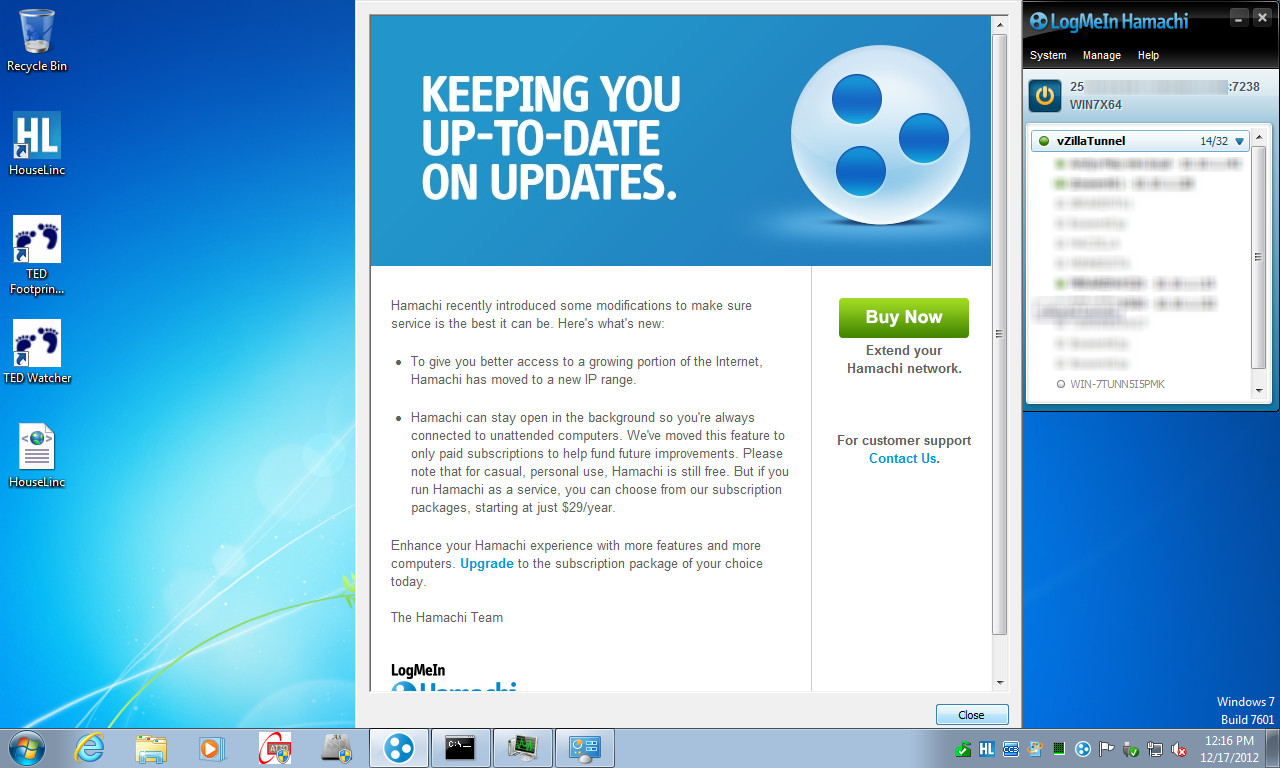The image size is (1280, 768).
Task: Click the LogMeIn Hamachi title logo icon
Action: [1039, 21]
